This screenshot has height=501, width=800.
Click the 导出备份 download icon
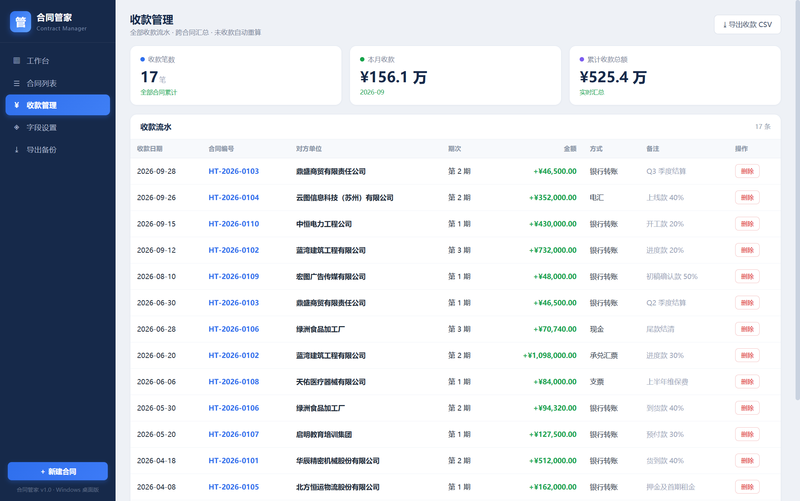pyautogui.click(x=17, y=149)
